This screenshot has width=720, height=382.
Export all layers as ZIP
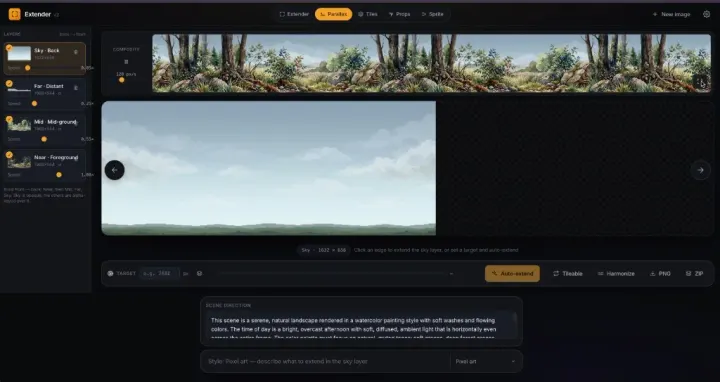pyautogui.click(x=694, y=273)
